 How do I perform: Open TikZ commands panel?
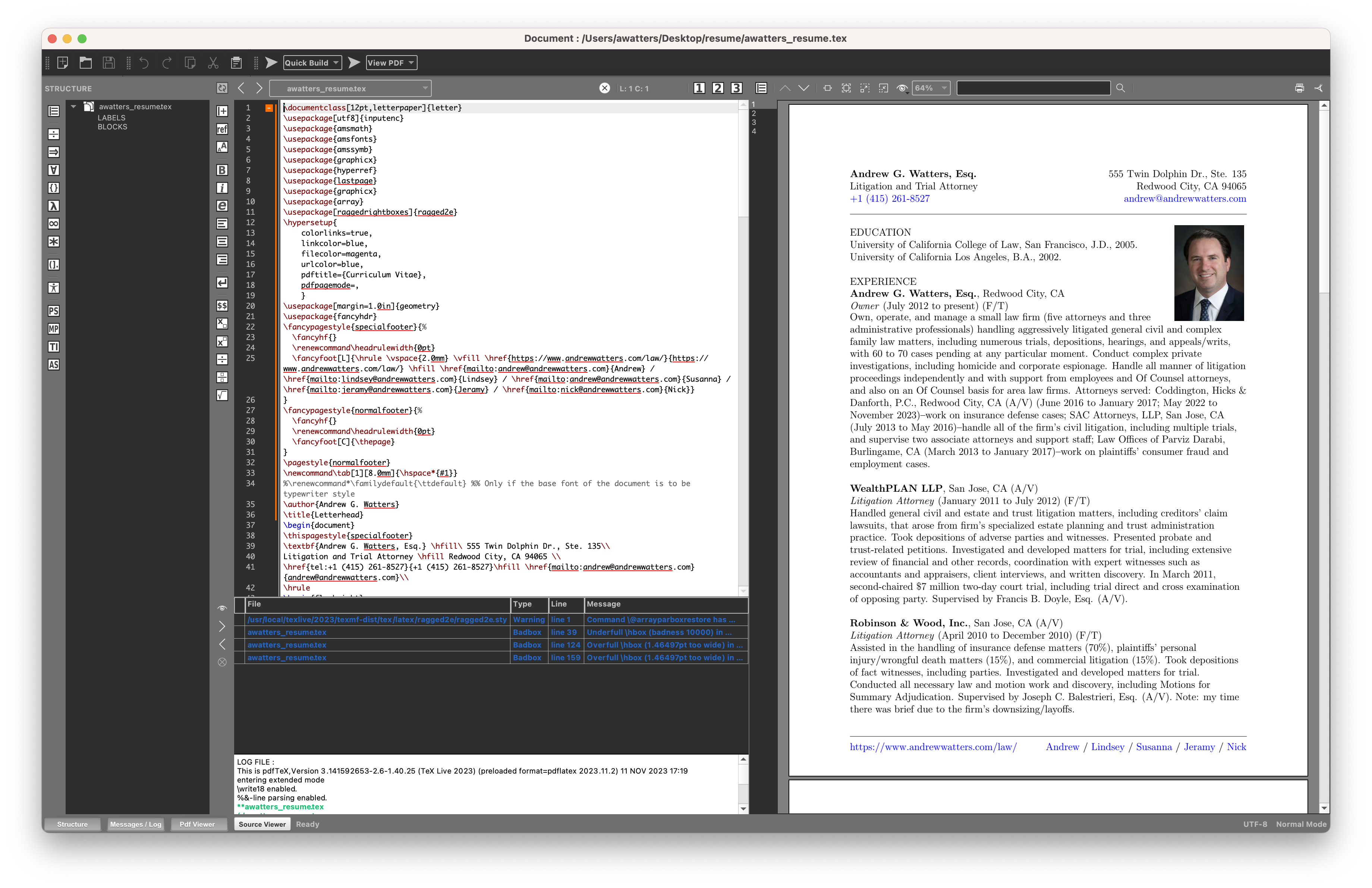click(54, 346)
